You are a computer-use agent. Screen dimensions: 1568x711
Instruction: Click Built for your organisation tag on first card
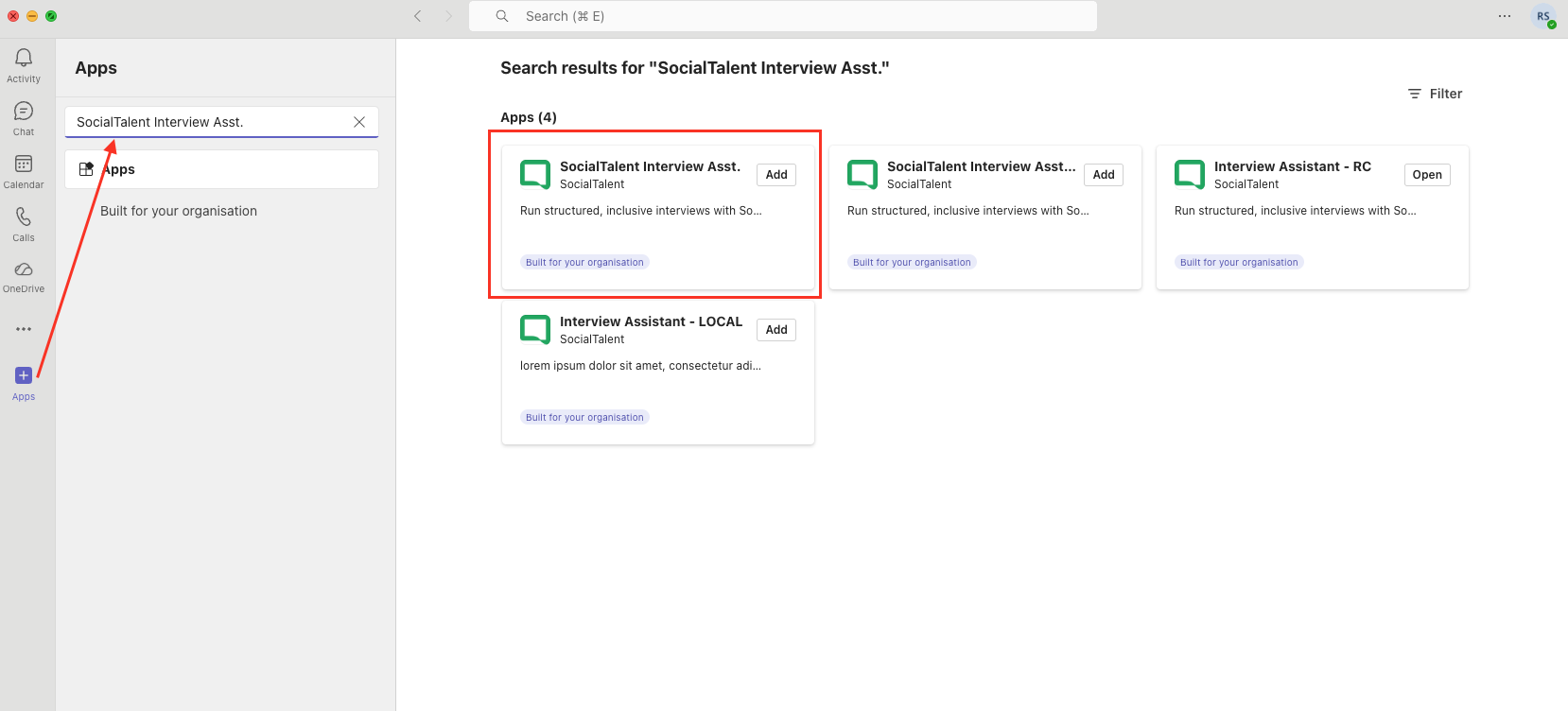coord(584,262)
